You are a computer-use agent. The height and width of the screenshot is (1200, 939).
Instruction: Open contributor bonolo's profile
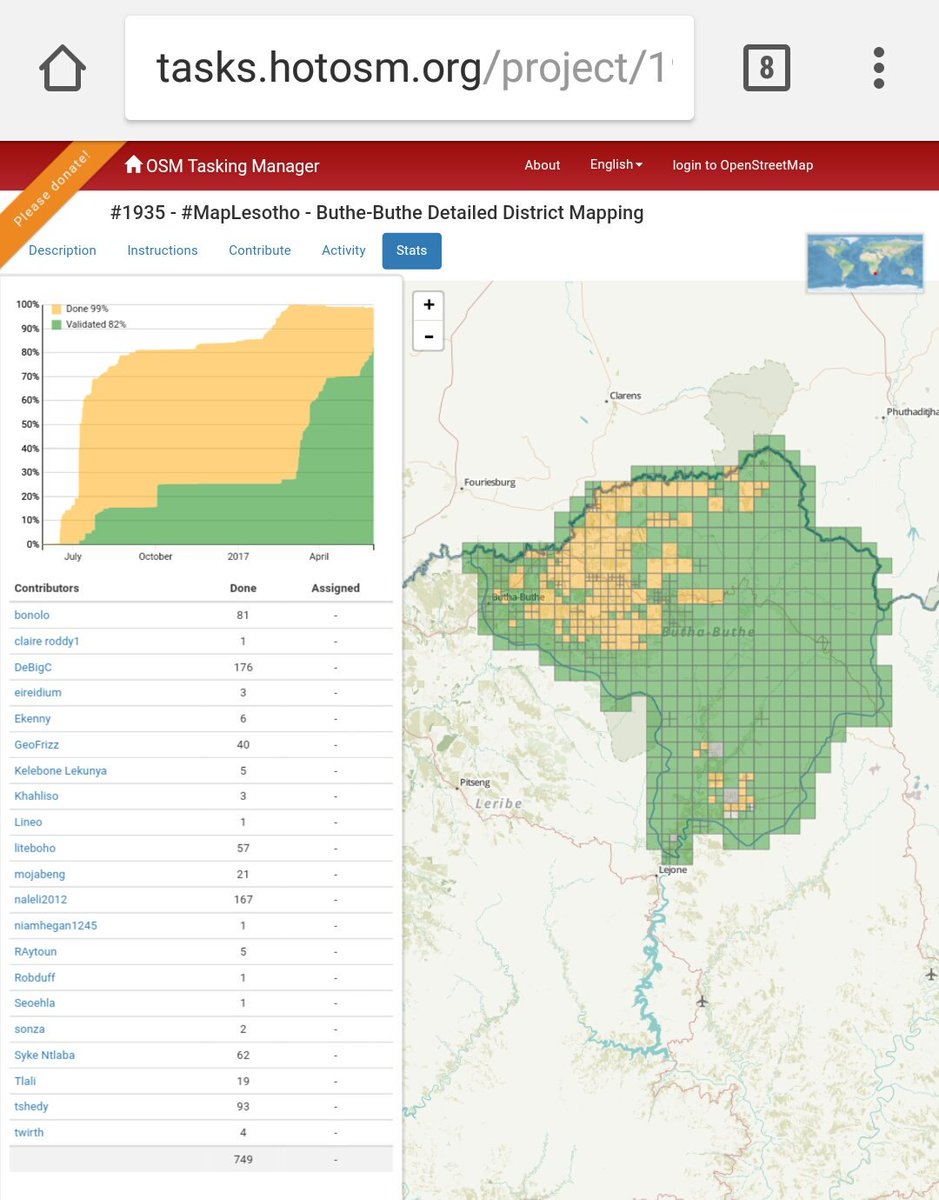tap(32, 615)
